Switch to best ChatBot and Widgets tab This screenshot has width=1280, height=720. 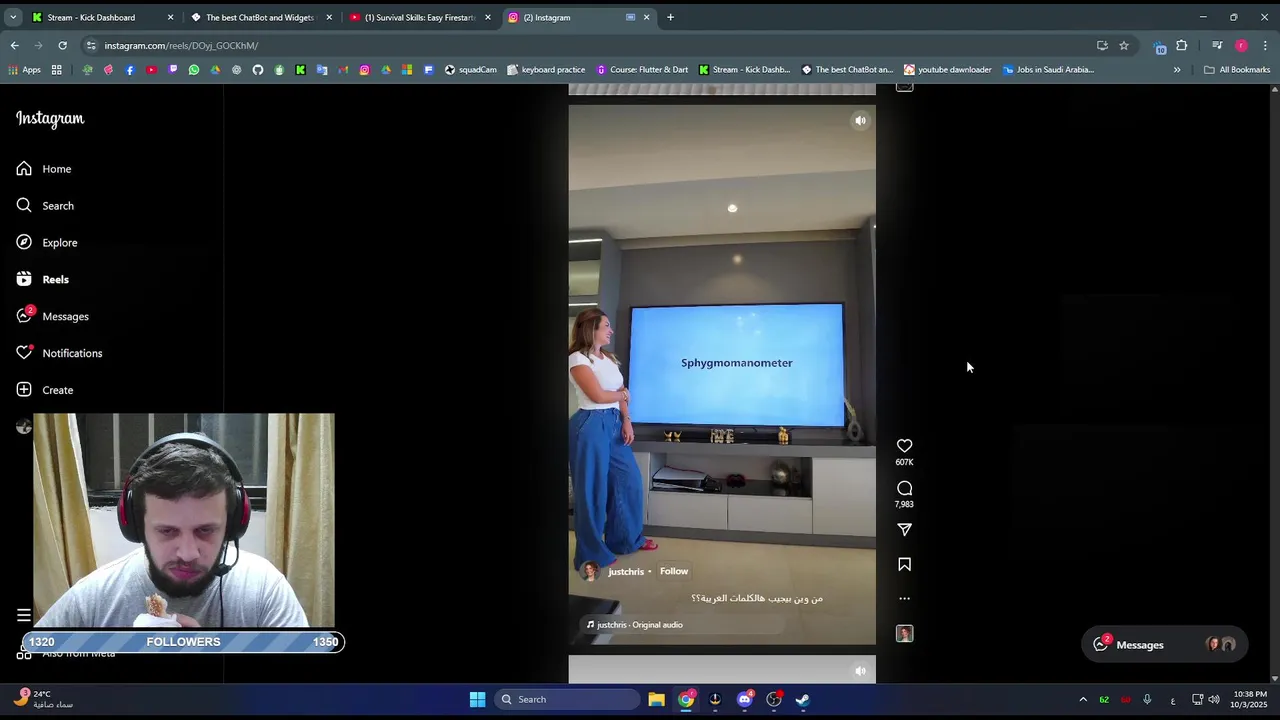pos(260,17)
